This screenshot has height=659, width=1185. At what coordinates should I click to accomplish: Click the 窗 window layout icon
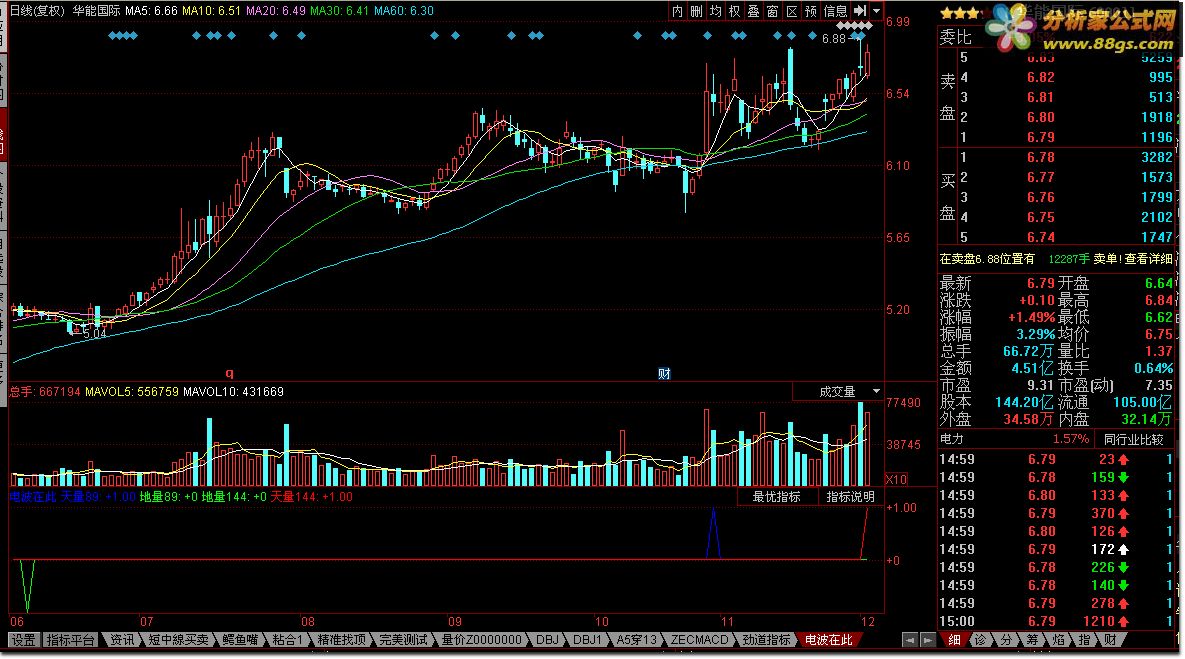coord(772,11)
